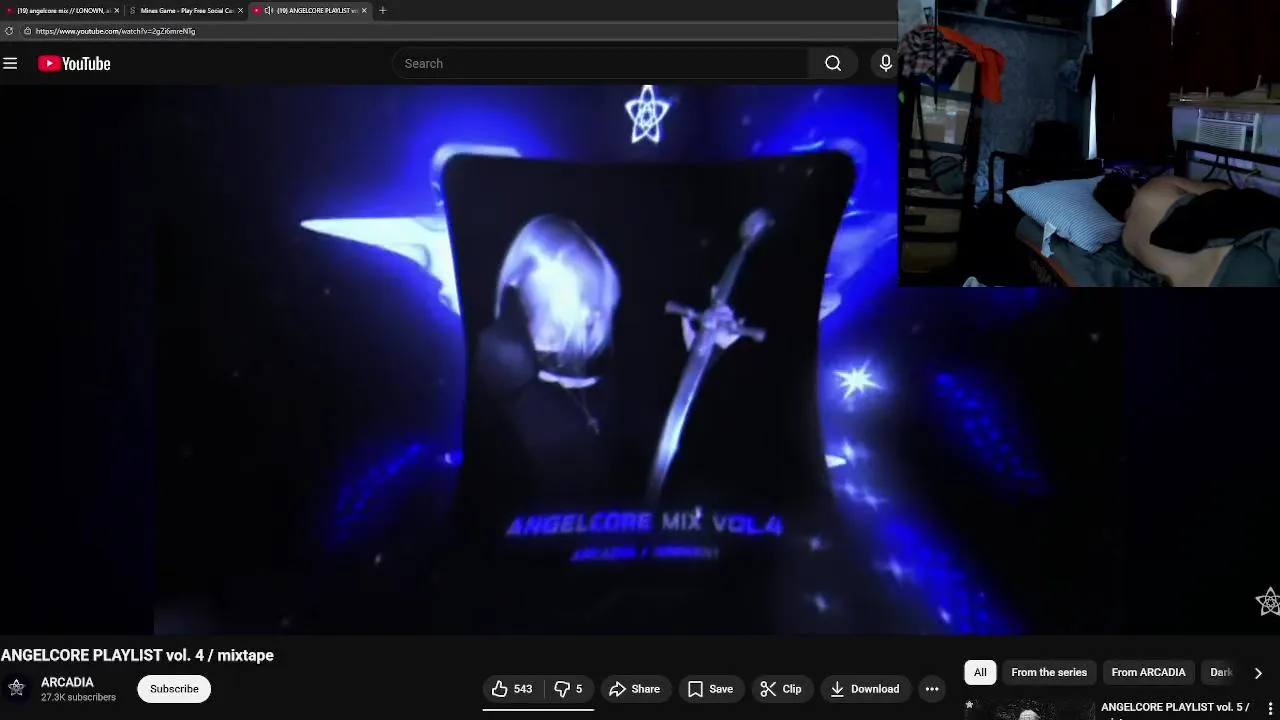The height and width of the screenshot is (720, 1280).
Task: Click inside the YouTube search box
Action: [x=600, y=64]
